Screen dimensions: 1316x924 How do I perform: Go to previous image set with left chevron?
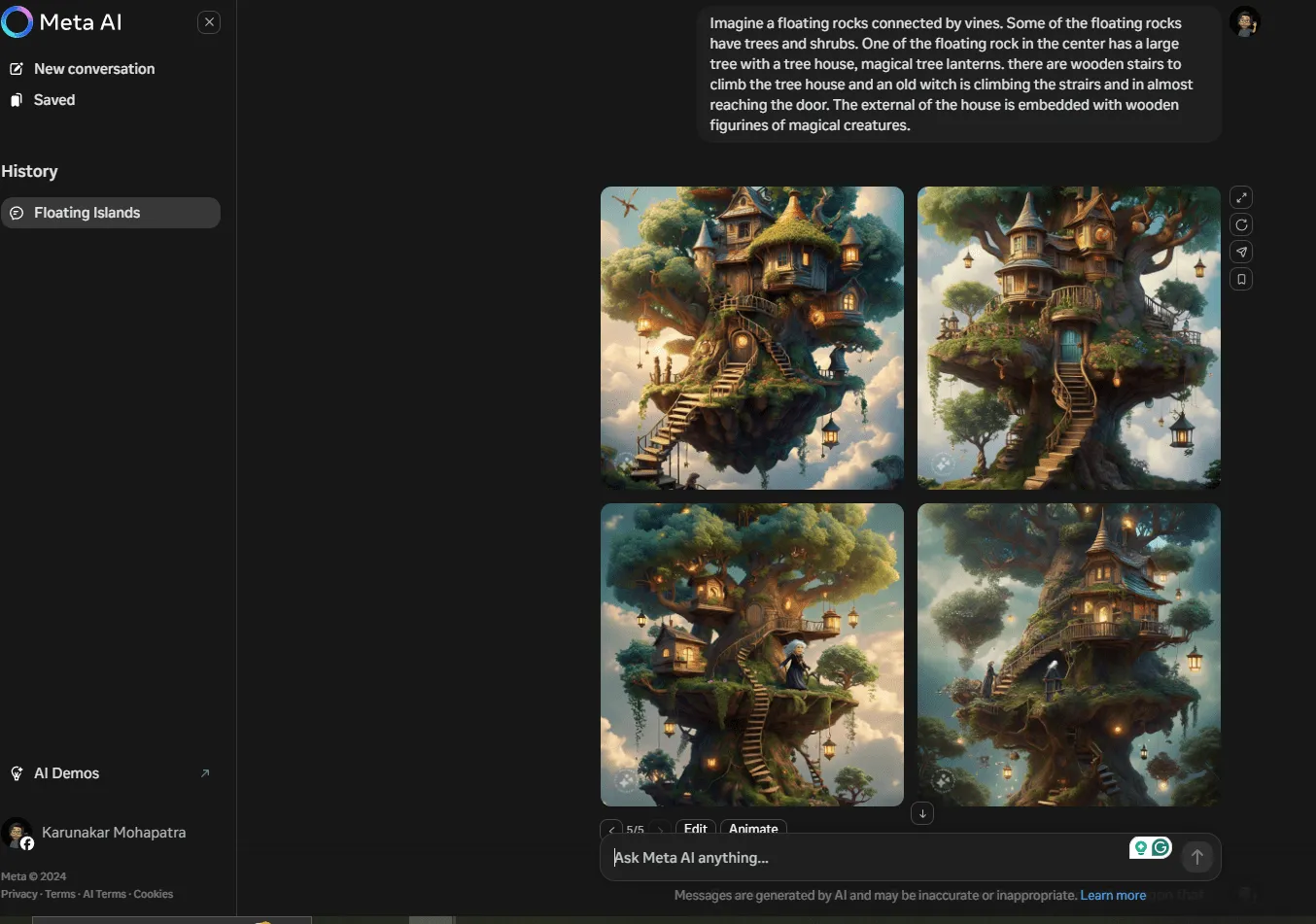coord(611,830)
